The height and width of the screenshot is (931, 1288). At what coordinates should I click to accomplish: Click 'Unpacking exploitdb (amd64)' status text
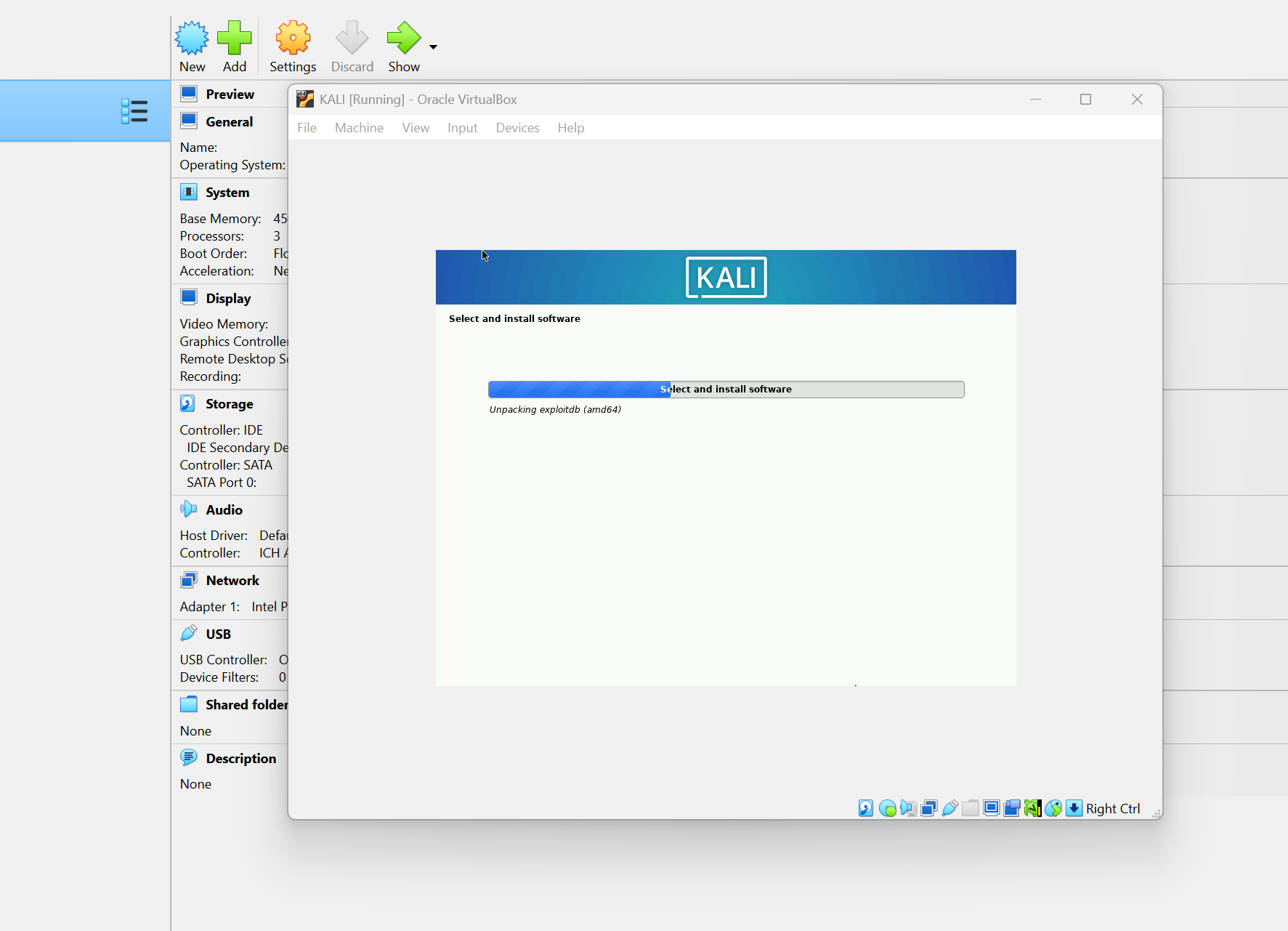point(555,410)
